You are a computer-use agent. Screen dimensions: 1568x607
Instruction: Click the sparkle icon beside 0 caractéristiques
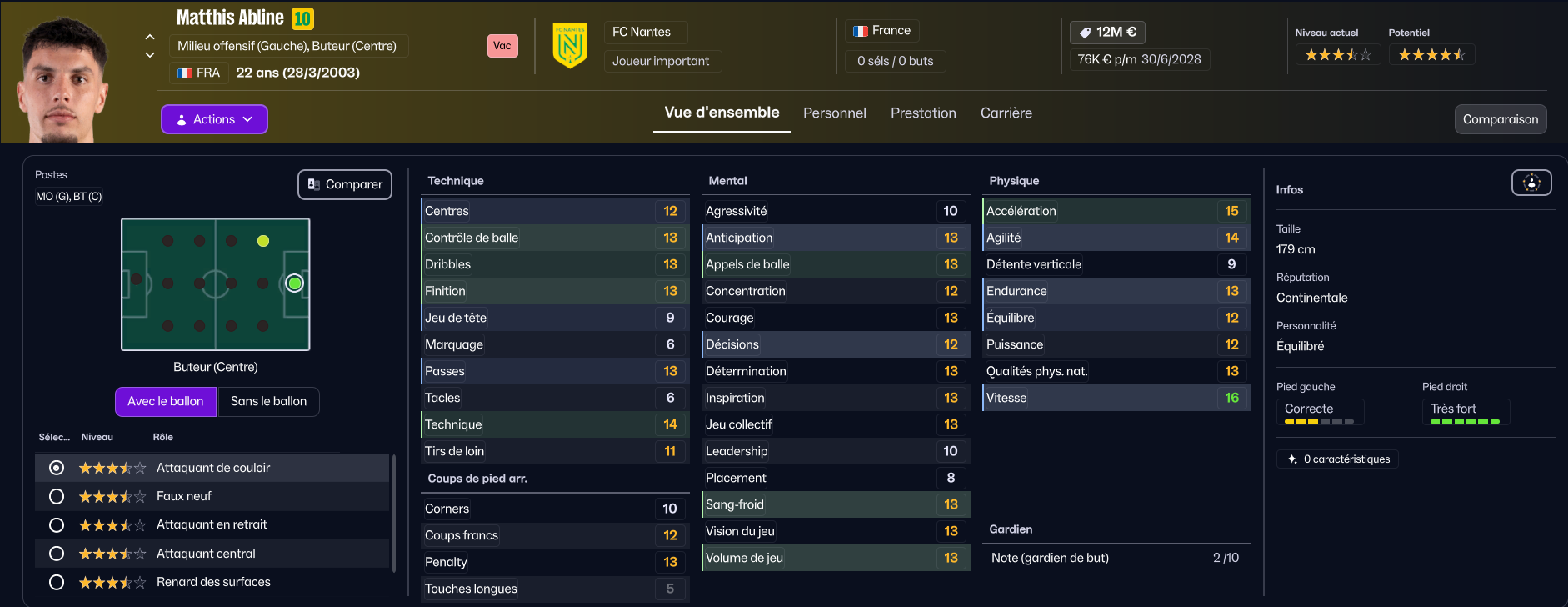coord(1292,459)
